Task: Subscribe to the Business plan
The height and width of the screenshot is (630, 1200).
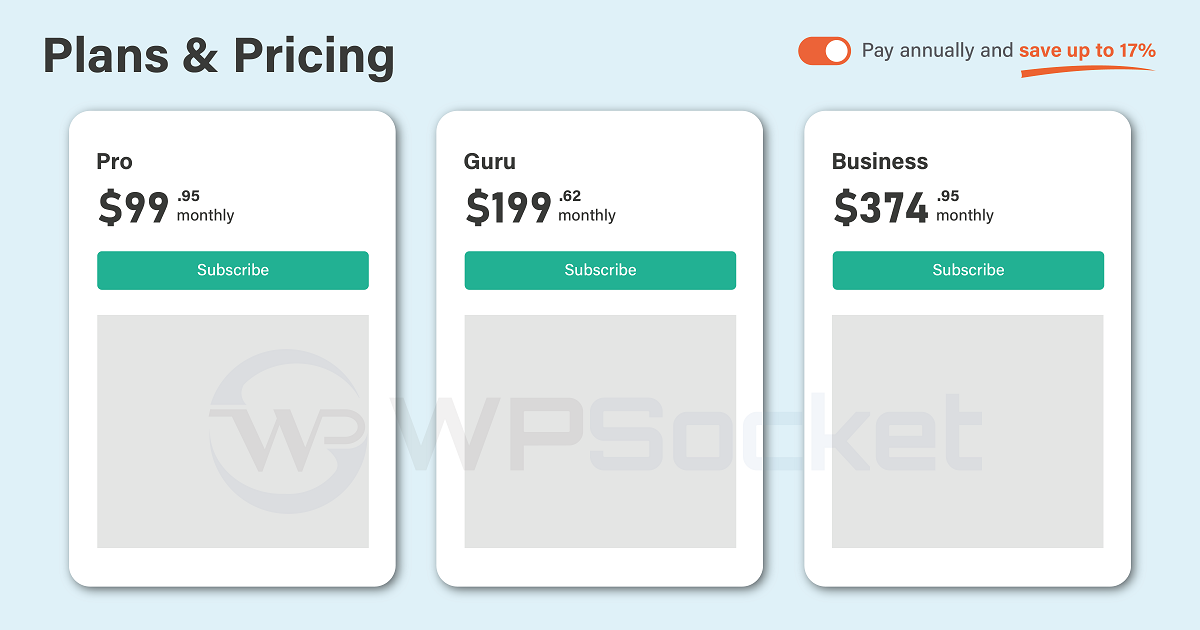Action: [x=968, y=270]
